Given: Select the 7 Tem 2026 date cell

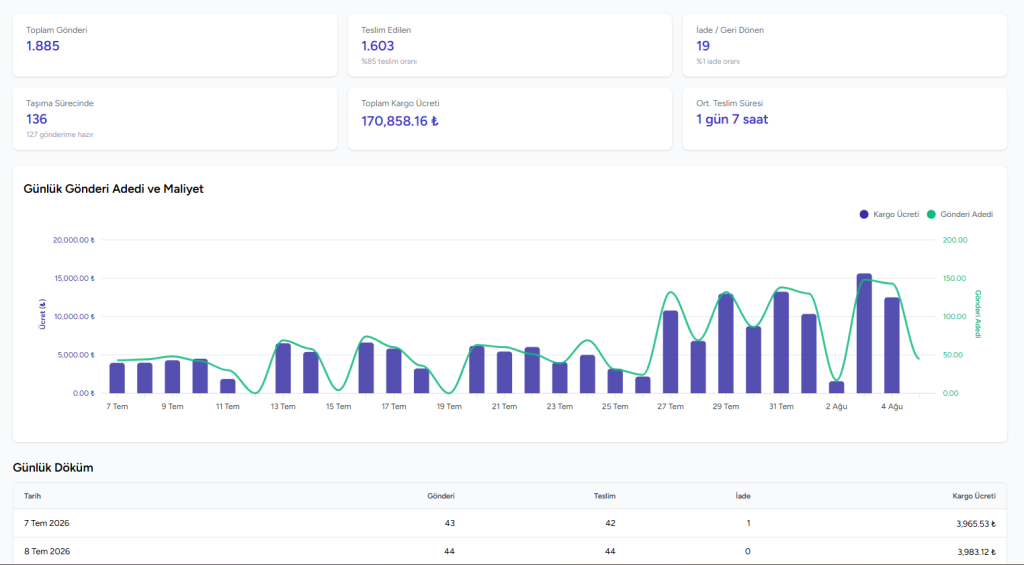Looking at the screenshot, I should (x=46, y=523).
